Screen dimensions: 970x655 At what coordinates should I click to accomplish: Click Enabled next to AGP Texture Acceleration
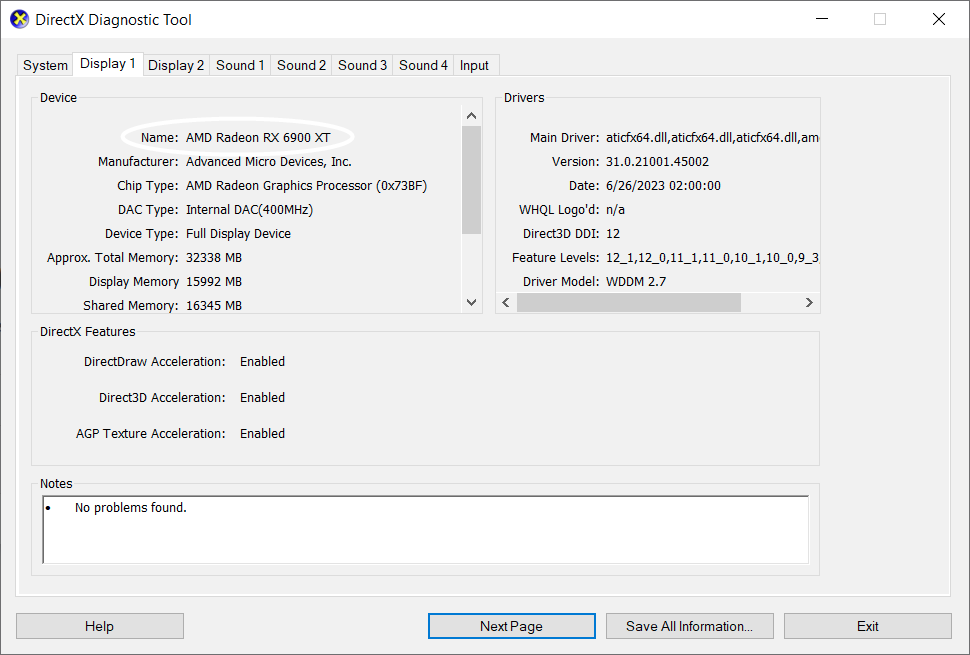tap(262, 433)
